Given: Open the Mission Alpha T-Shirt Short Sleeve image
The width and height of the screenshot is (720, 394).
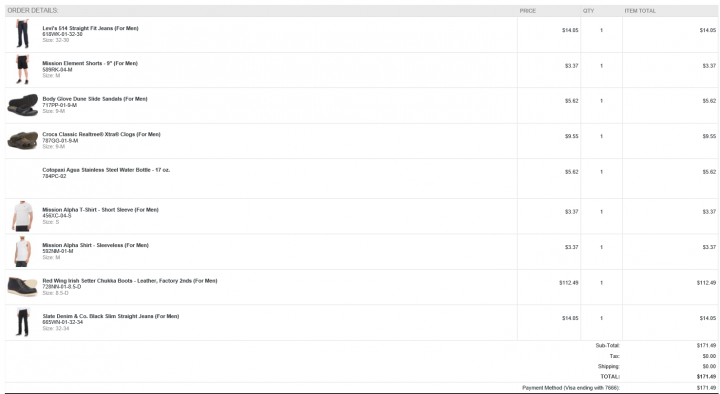Looking at the screenshot, I should [22, 216].
